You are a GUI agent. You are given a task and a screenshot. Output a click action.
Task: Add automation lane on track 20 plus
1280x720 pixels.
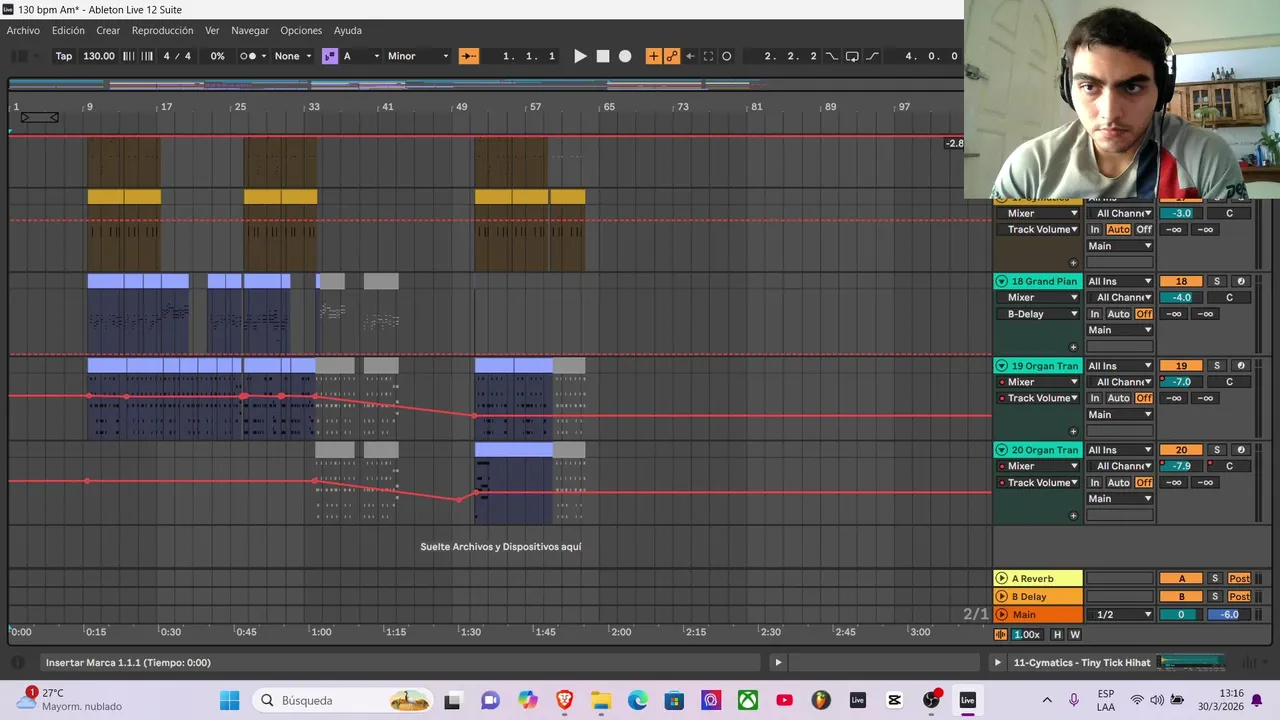[1074, 516]
